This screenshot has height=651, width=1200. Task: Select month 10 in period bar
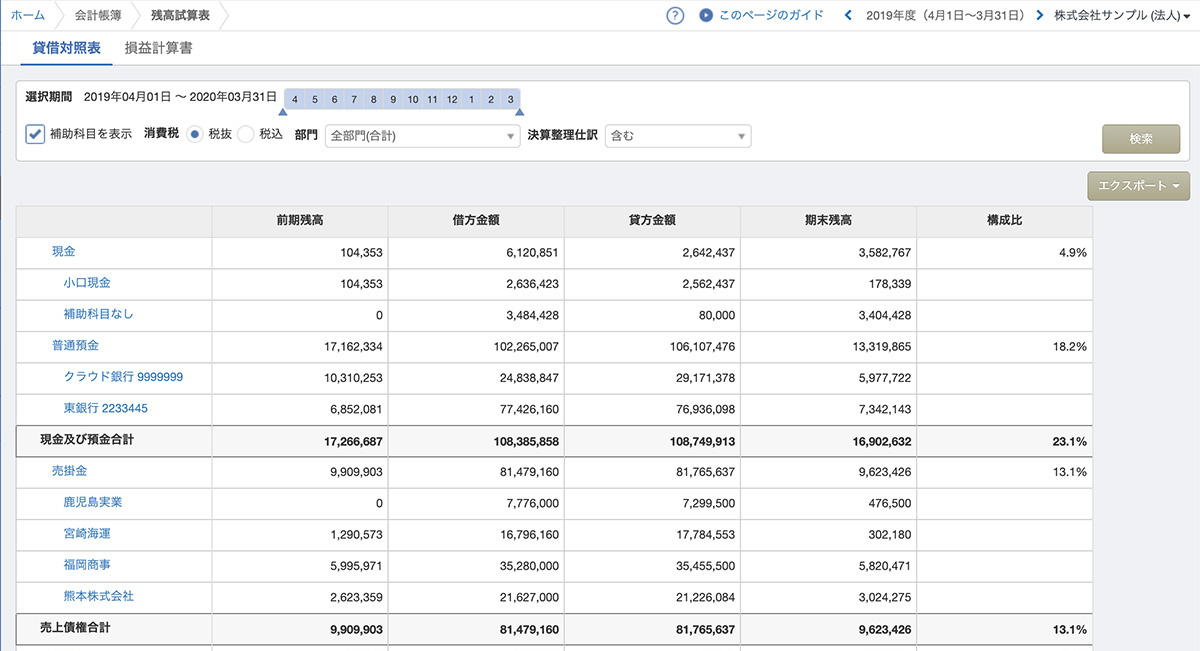(413, 99)
